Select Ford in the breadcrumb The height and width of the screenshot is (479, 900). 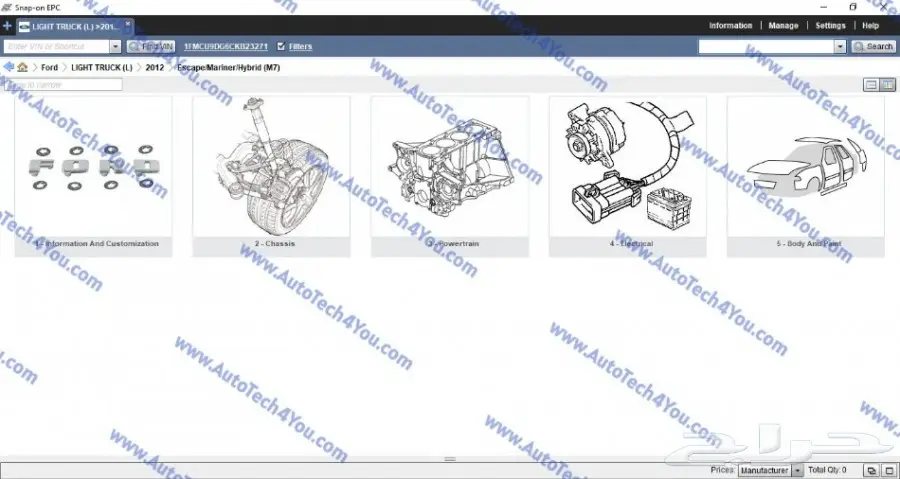tap(49, 68)
